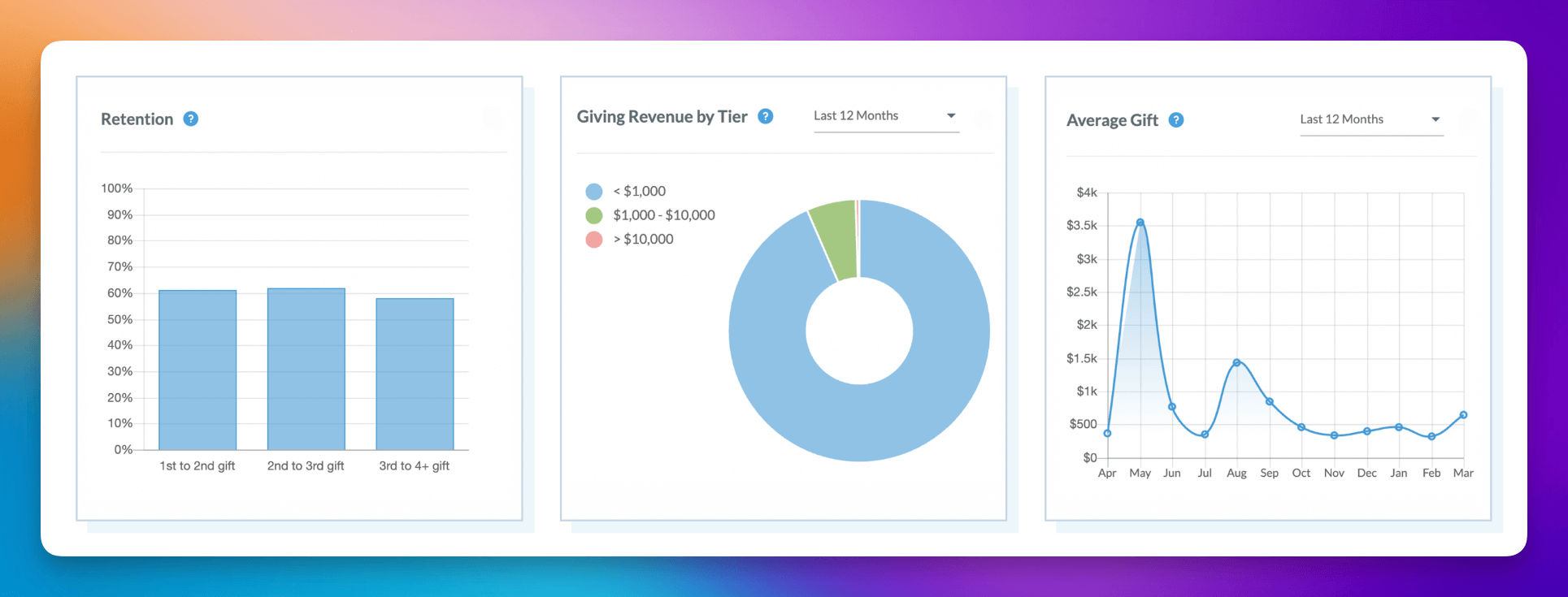Click the green legend color circle
This screenshot has height=597, width=1568.
tap(594, 215)
